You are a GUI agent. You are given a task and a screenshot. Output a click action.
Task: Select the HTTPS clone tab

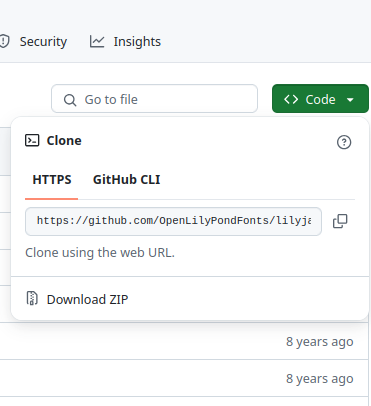52,180
